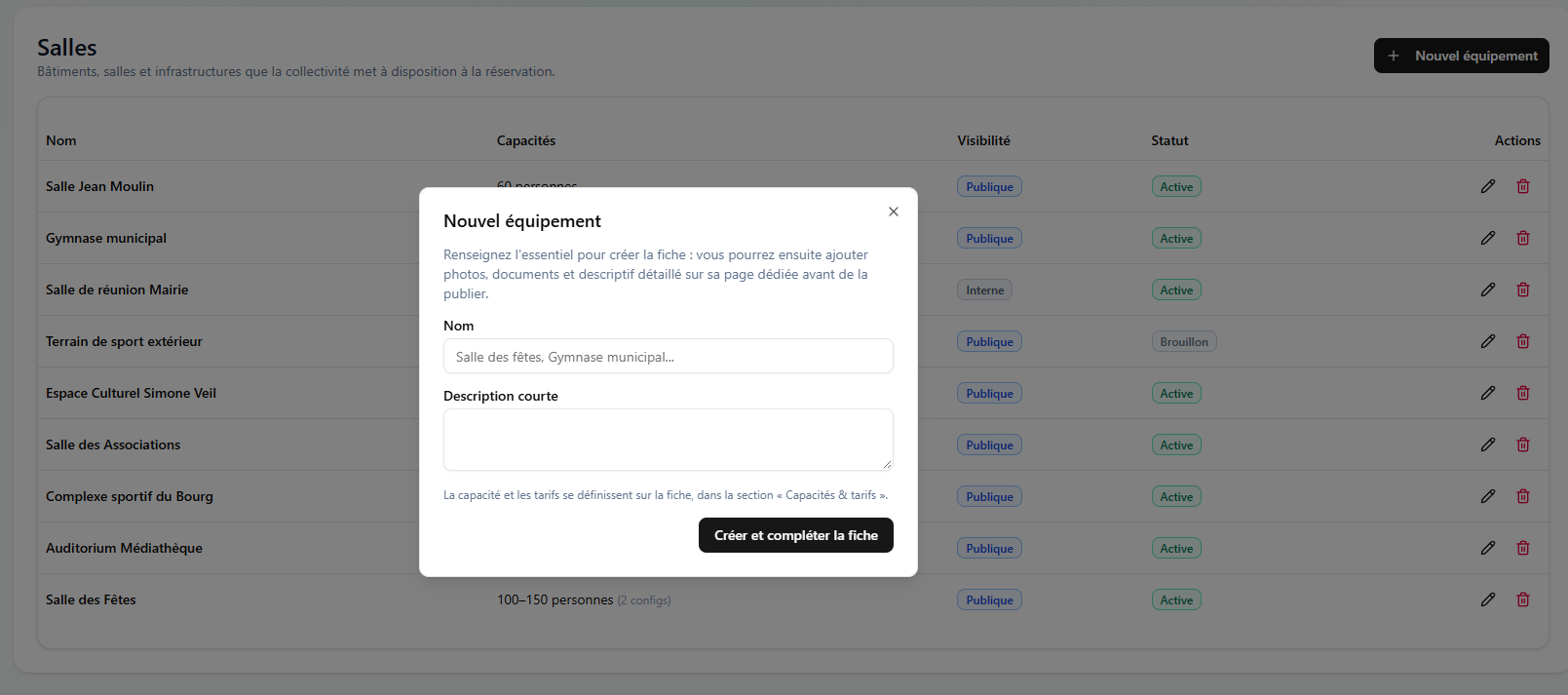1568x695 pixels.
Task: Click Active status for Salle Jean Moulin
Action: click(x=1176, y=186)
